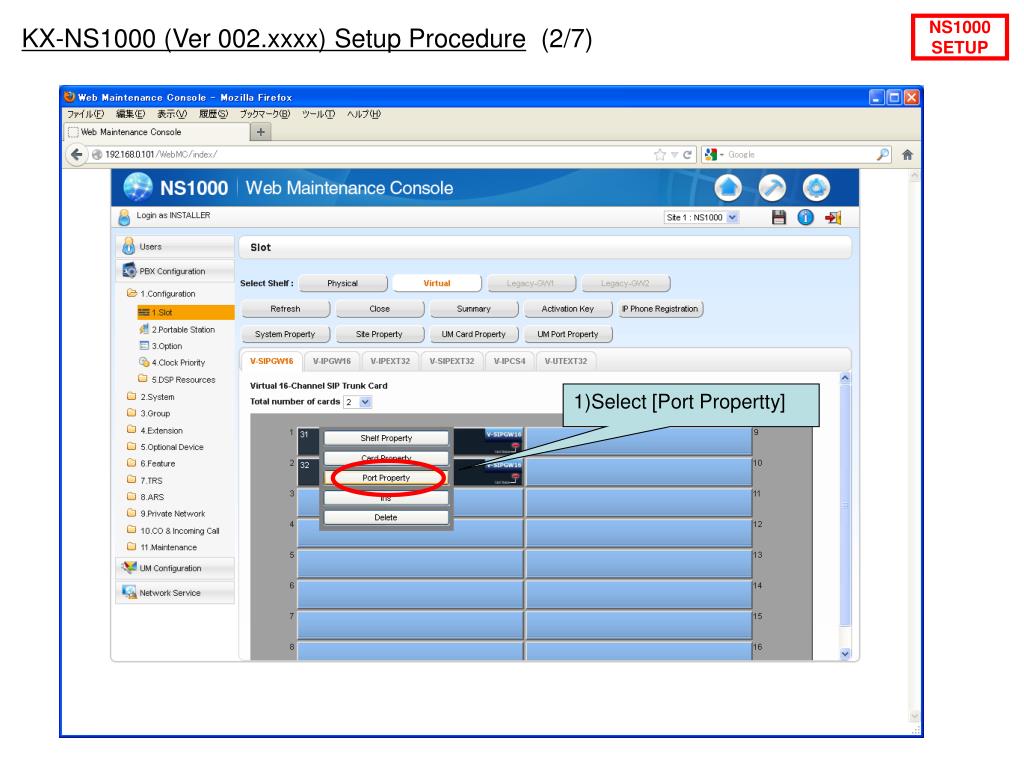Choose Port Property in popup menu
Viewport: 1024px width, 768px height.
click(x=386, y=478)
